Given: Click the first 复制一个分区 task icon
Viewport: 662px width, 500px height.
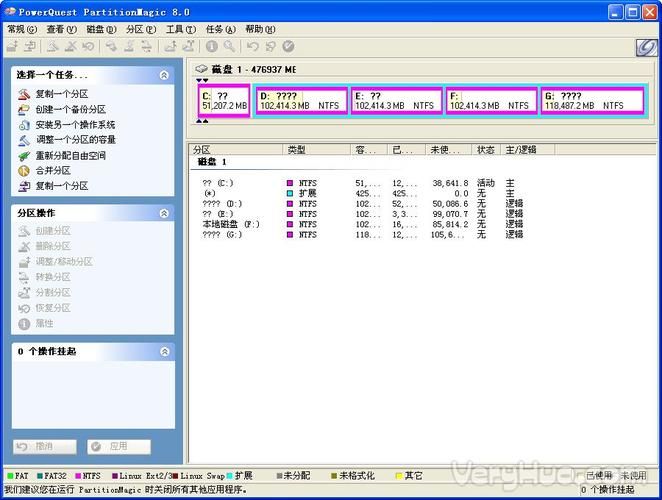Looking at the screenshot, I should 24,94.
